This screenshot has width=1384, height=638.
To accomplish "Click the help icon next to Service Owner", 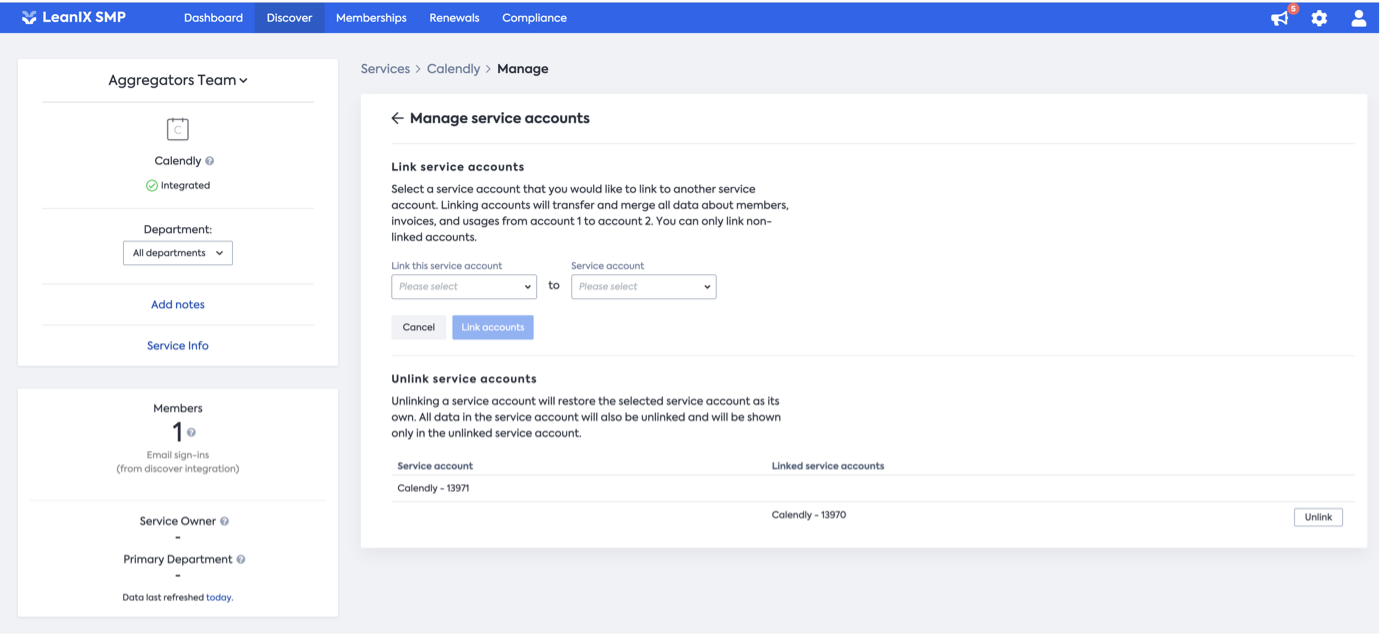I will tap(224, 521).
